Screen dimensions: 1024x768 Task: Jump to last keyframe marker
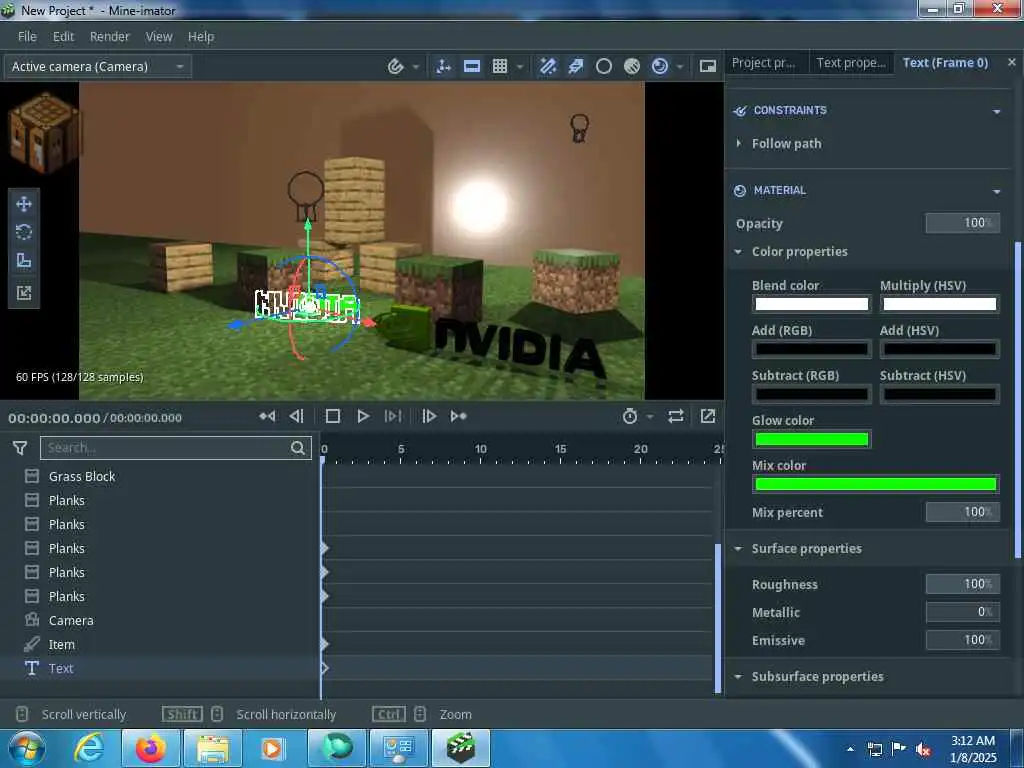(x=458, y=416)
